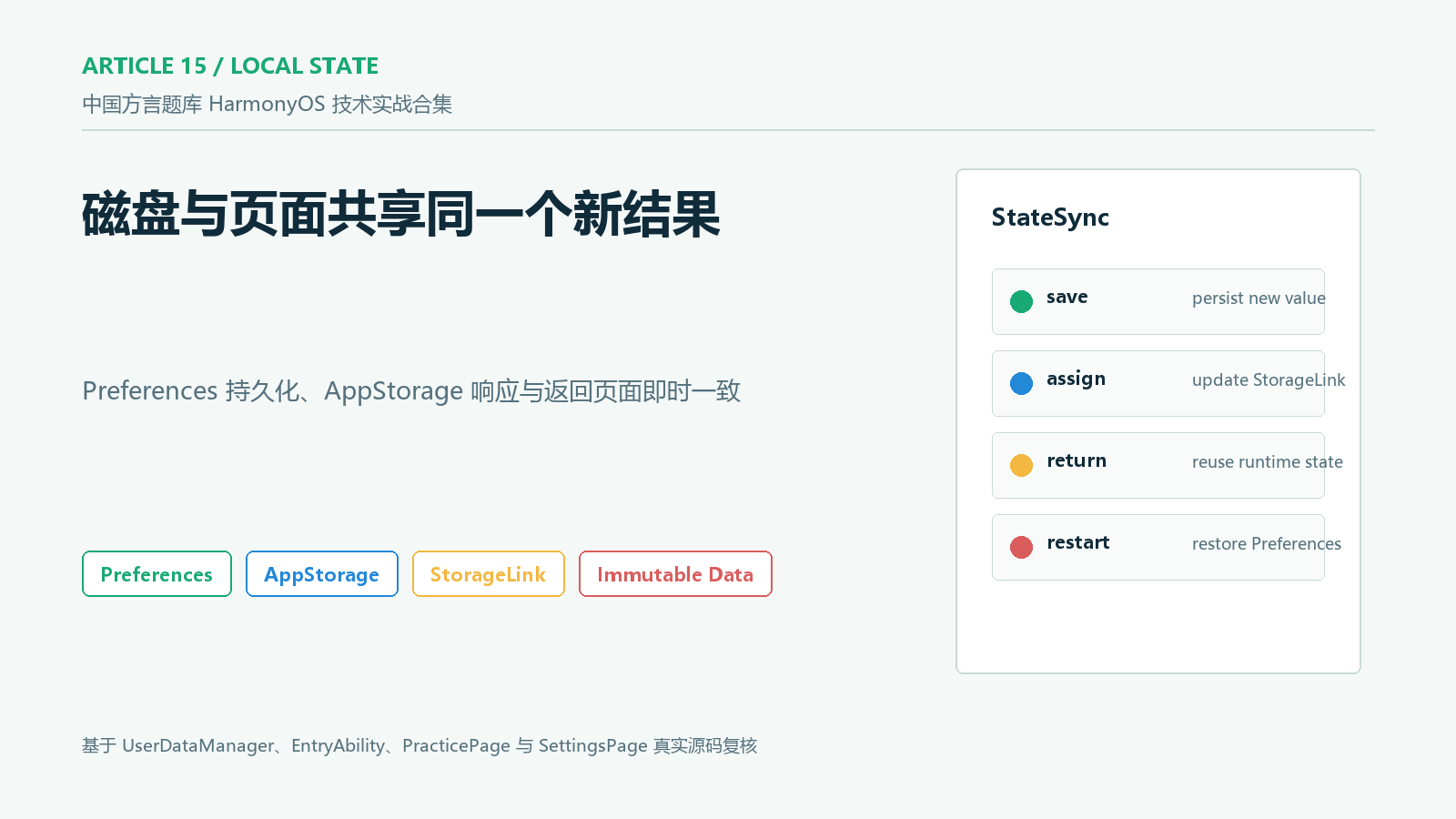
Task: Click the green dot beside save
Action: [x=1021, y=301]
